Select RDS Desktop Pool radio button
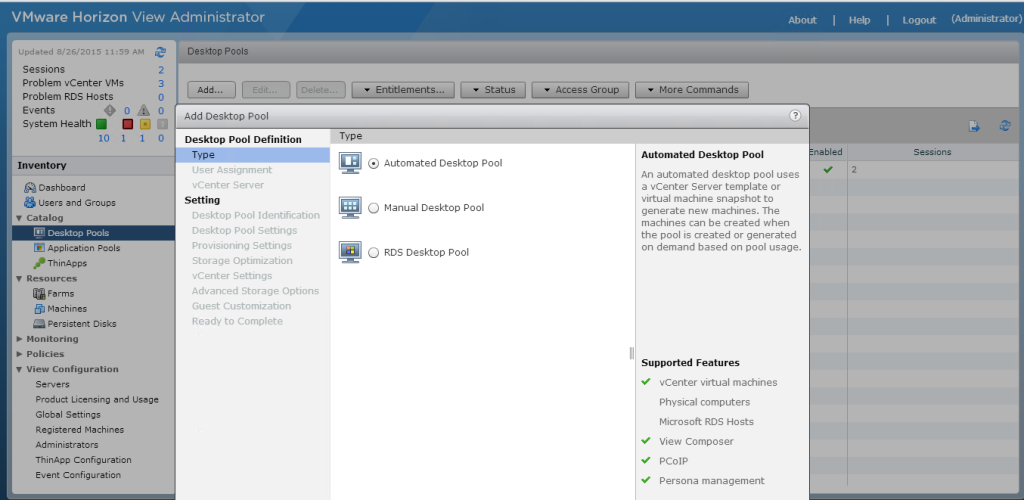 coord(374,253)
